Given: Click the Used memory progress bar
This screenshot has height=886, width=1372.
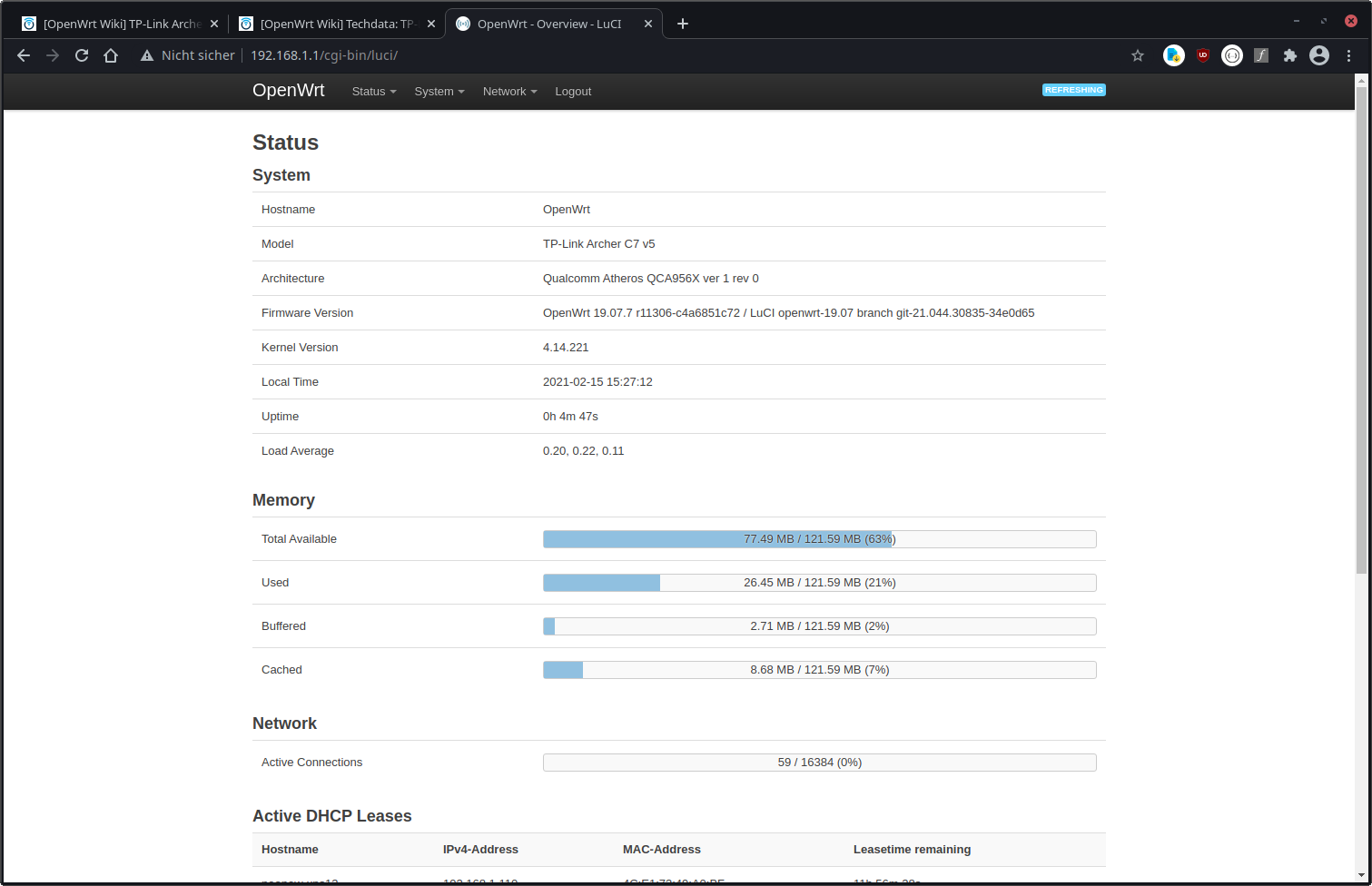Looking at the screenshot, I should pyautogui.click(x=820, y=583).
